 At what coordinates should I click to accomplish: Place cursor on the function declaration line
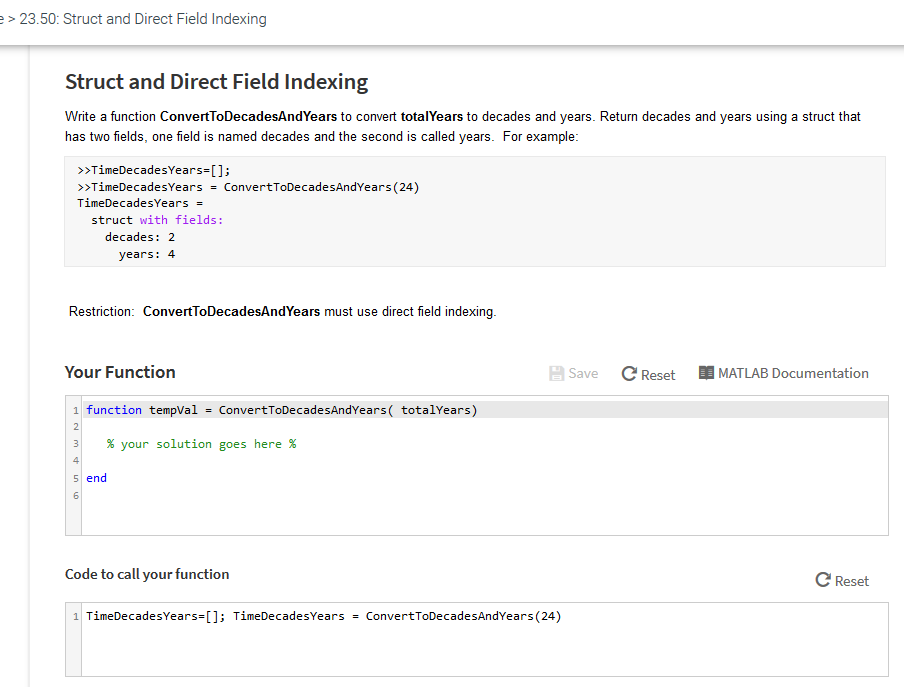tap(281, 410)
